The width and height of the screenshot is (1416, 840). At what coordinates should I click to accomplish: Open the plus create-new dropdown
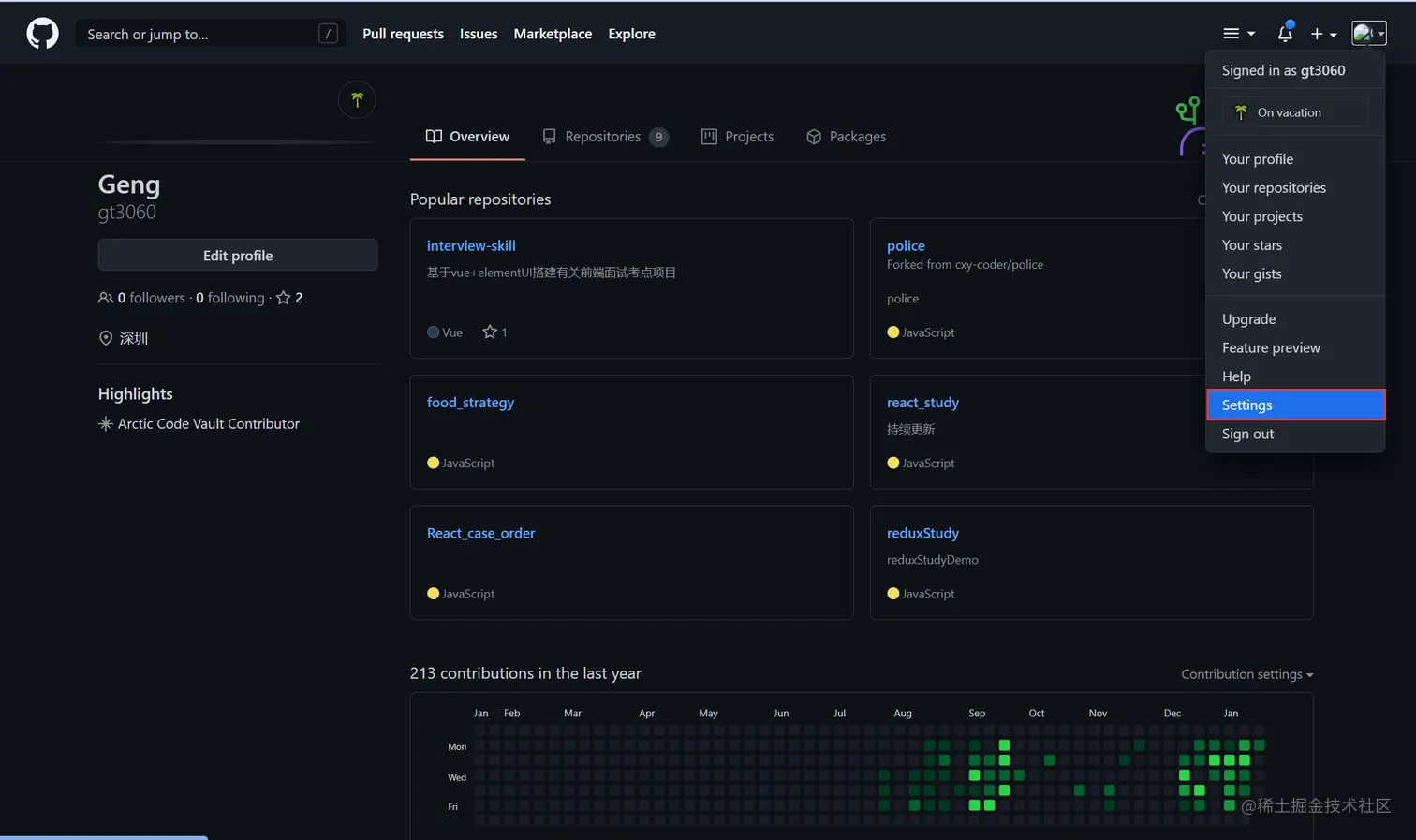pos(1323,34)
